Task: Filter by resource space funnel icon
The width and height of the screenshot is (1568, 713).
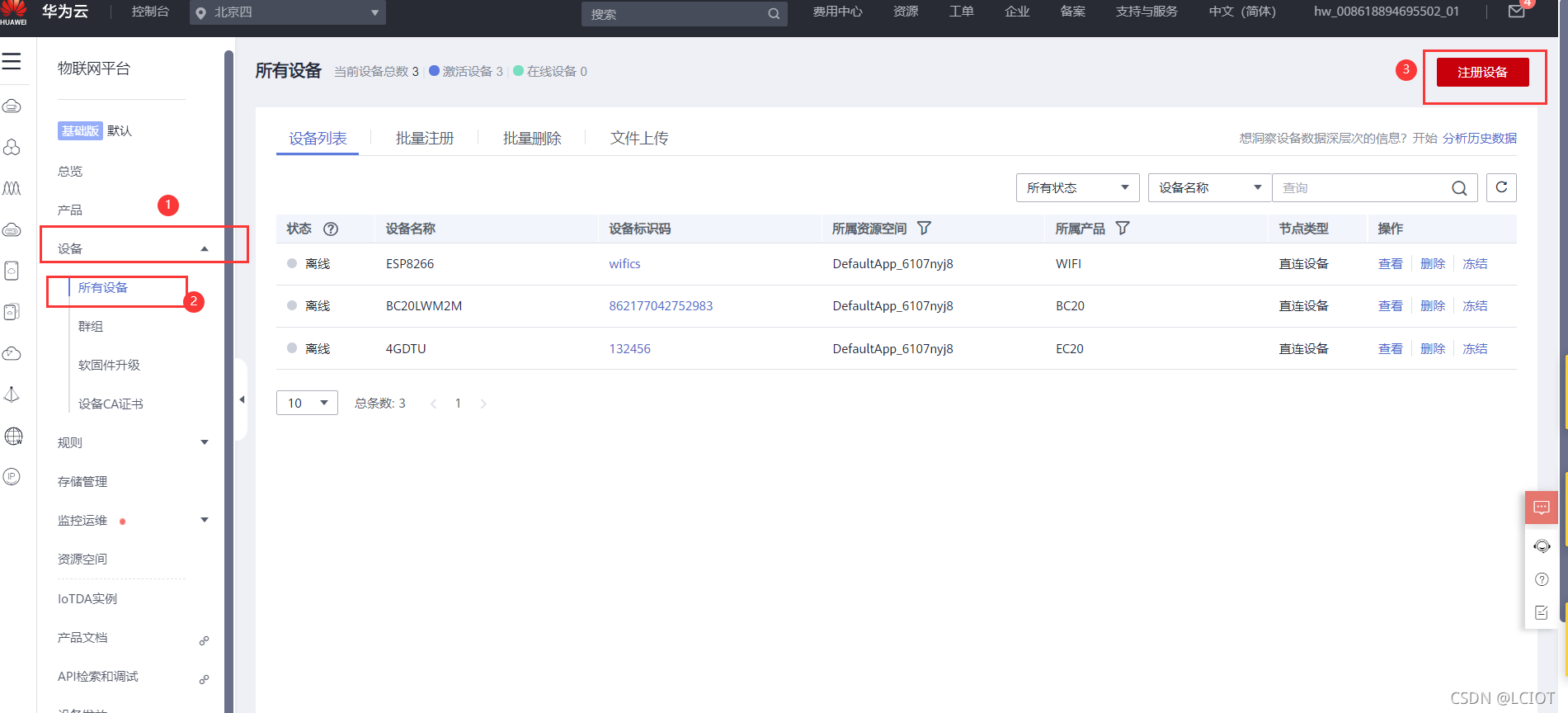Action: point(924,228)
